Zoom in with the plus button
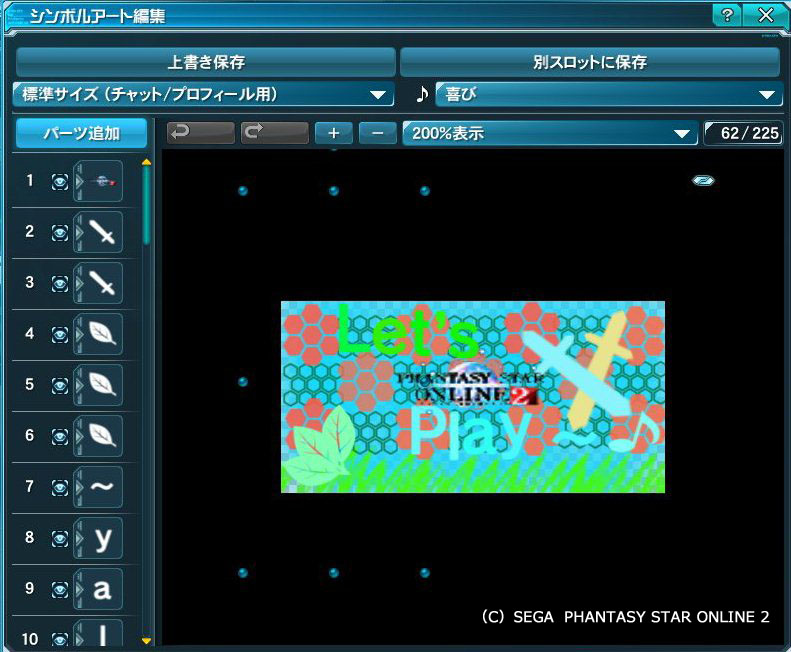This screenshot has width=791, height=652. (x=333, y=133)
